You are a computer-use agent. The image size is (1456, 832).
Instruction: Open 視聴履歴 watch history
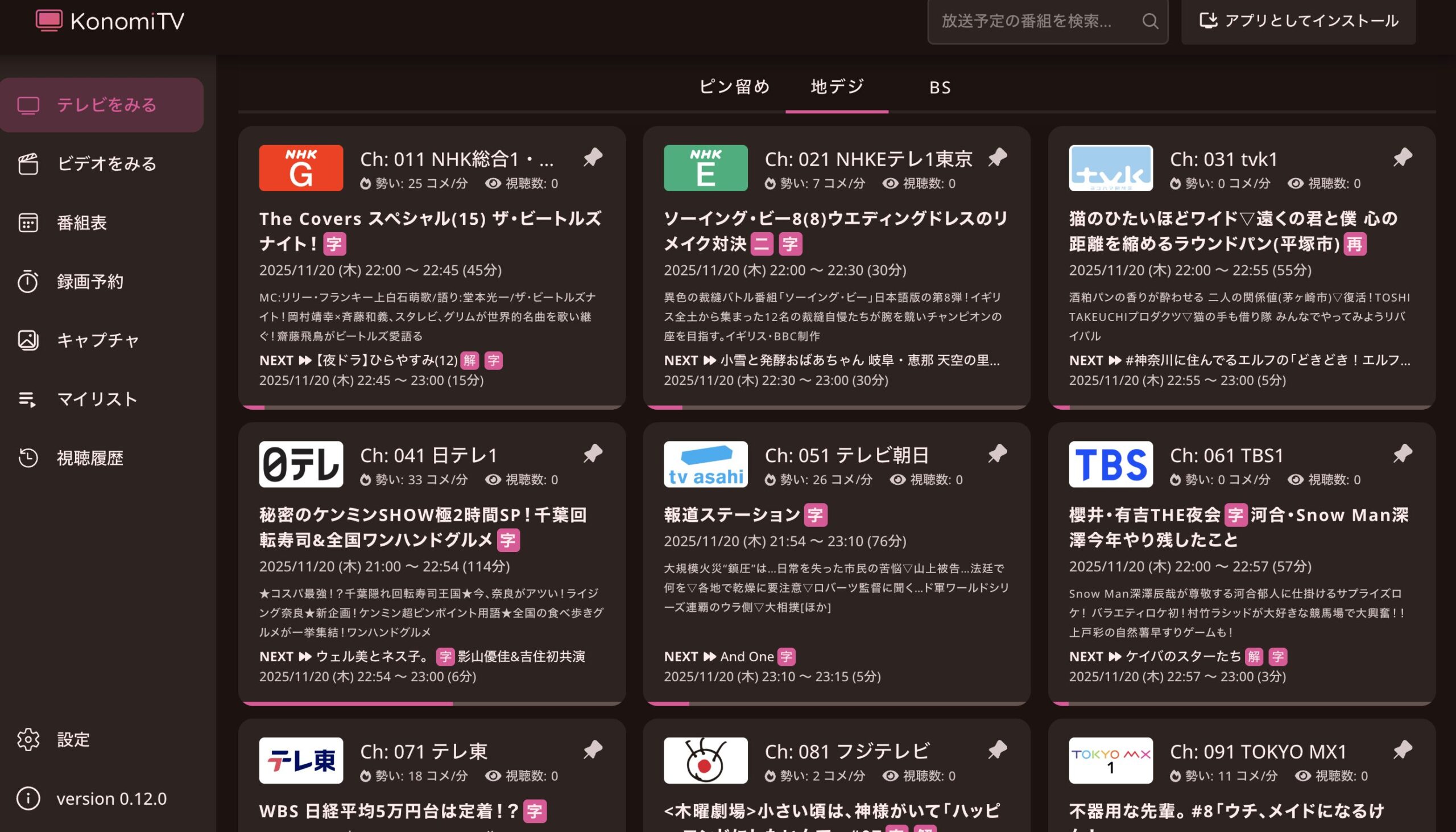[x=90, y=458]
